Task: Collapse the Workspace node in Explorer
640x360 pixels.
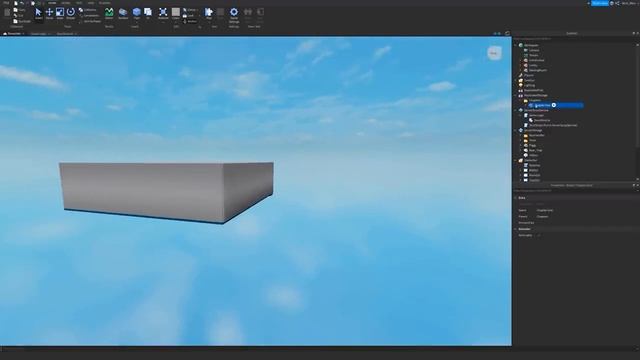Action: click(516, 45)
